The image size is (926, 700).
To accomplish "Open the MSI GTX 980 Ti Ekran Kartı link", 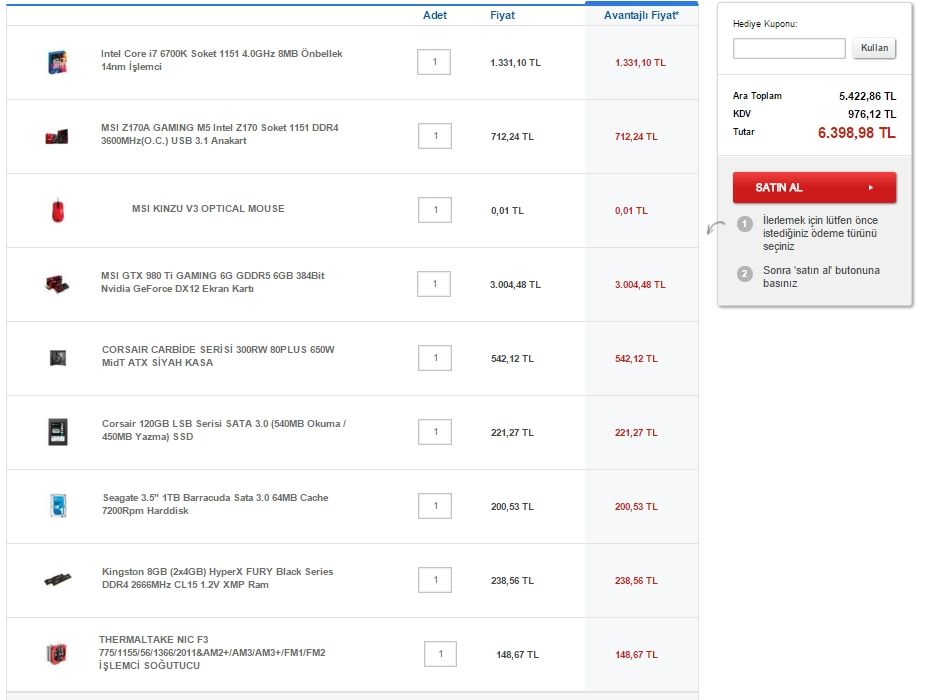I will pyautogui.click(x=213, y=282).
